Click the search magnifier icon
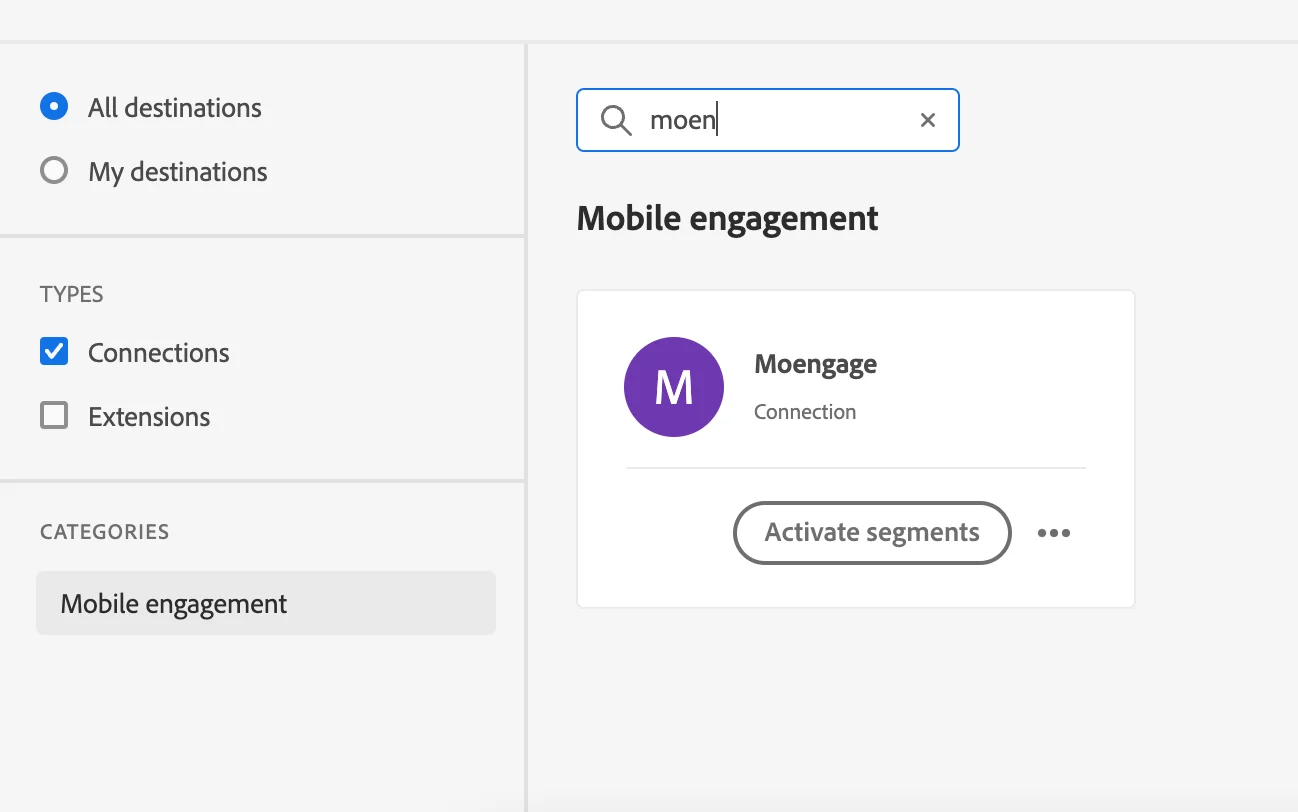Image resolution: width=1298 pixels, height=812 pixels. (x=616, y=121)
